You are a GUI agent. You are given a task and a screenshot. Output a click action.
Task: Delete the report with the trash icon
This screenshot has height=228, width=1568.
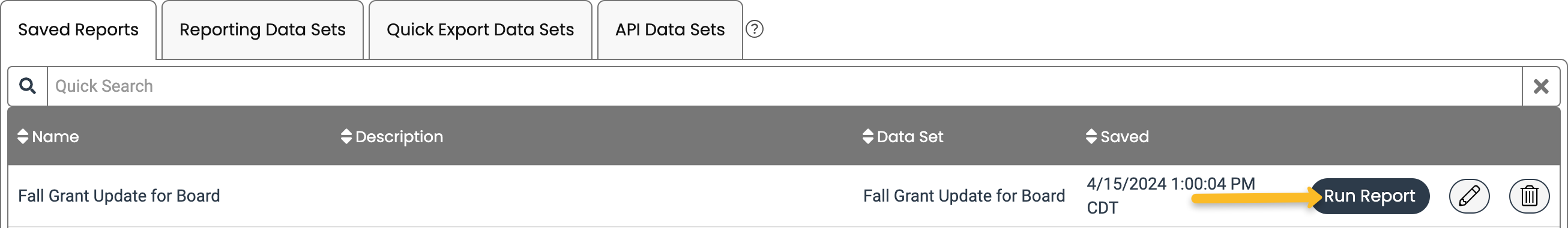[x=1528, y=196]
